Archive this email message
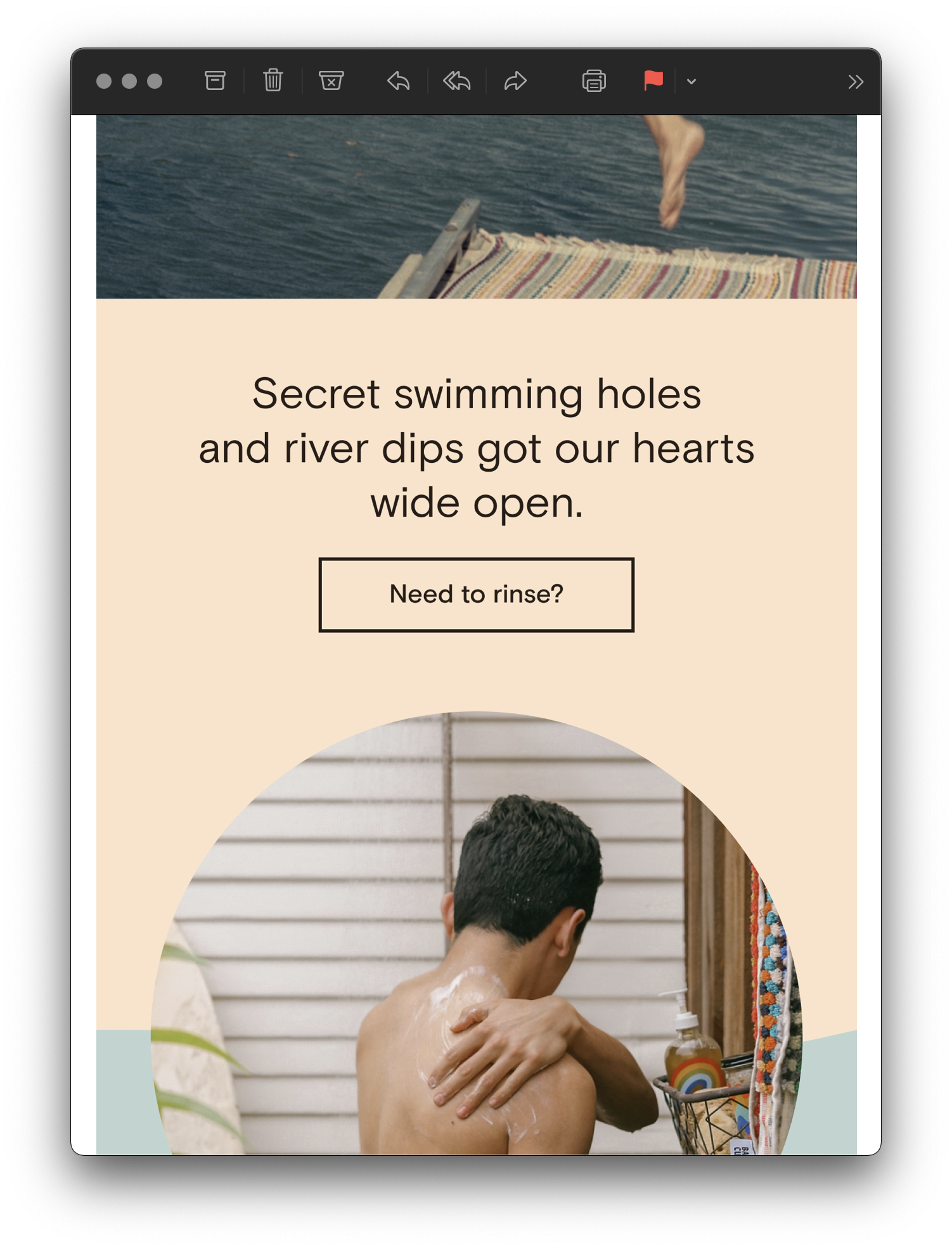 tap(215, 81)
